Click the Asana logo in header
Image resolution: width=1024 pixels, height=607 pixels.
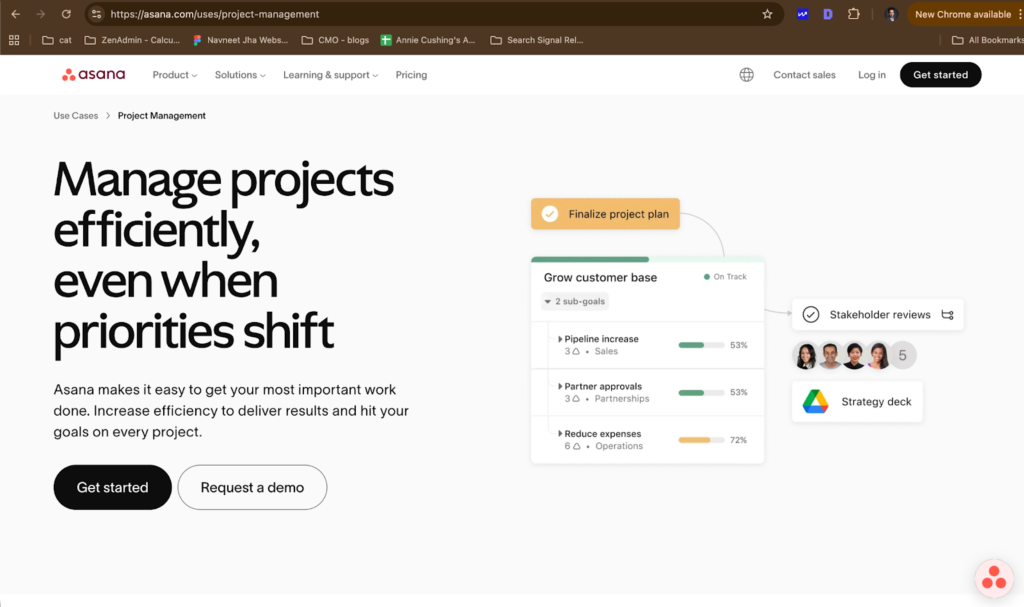[93, 75]
